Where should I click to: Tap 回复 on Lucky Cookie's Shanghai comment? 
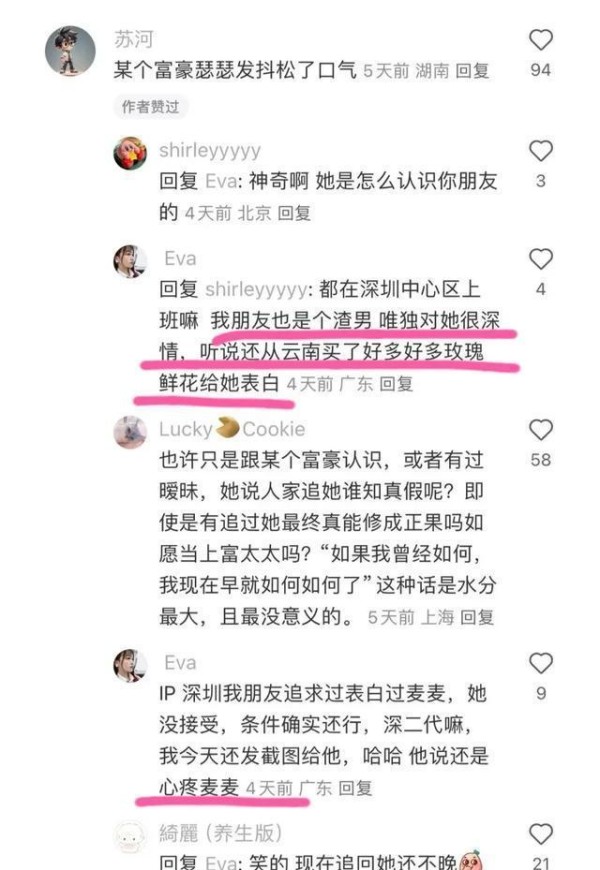477,617
